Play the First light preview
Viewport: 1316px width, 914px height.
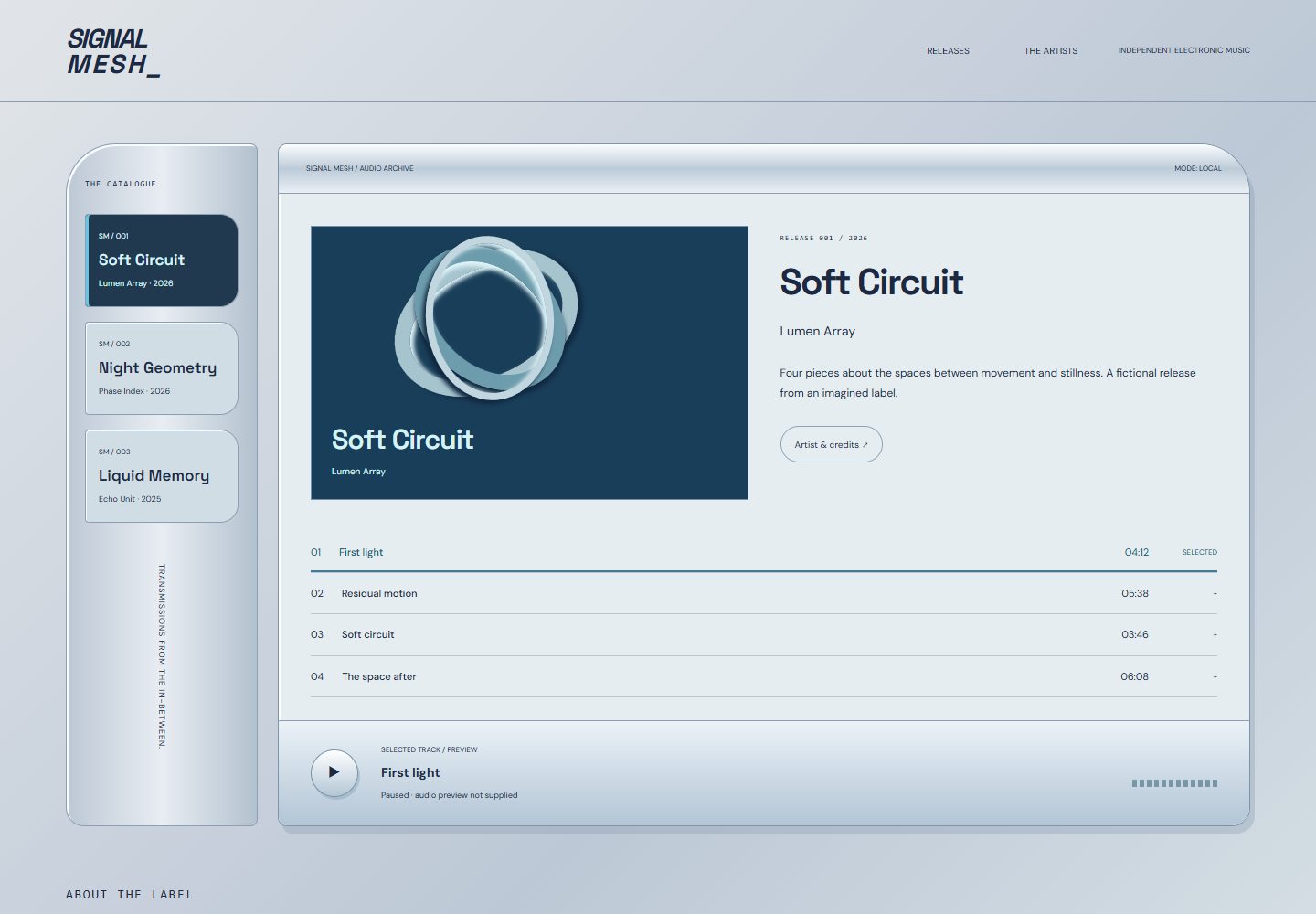[x=334, y=772]
